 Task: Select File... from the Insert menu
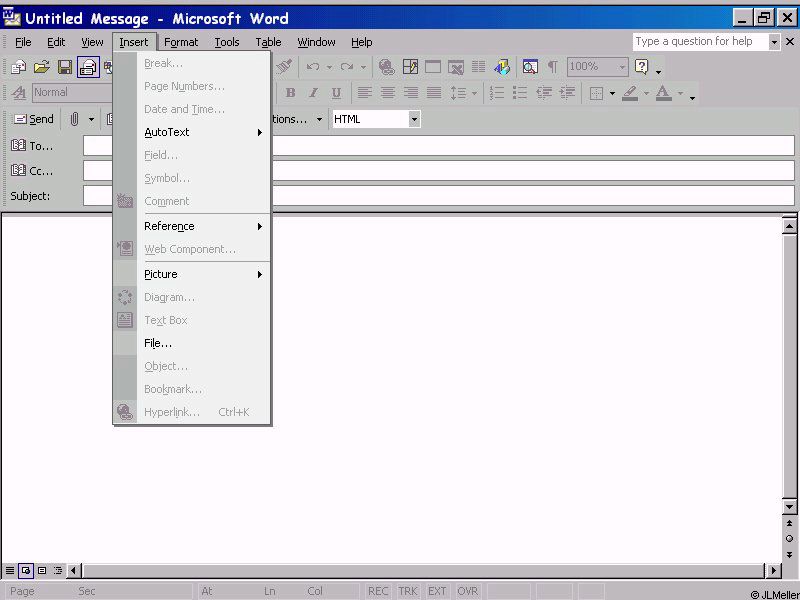(158, 343)
